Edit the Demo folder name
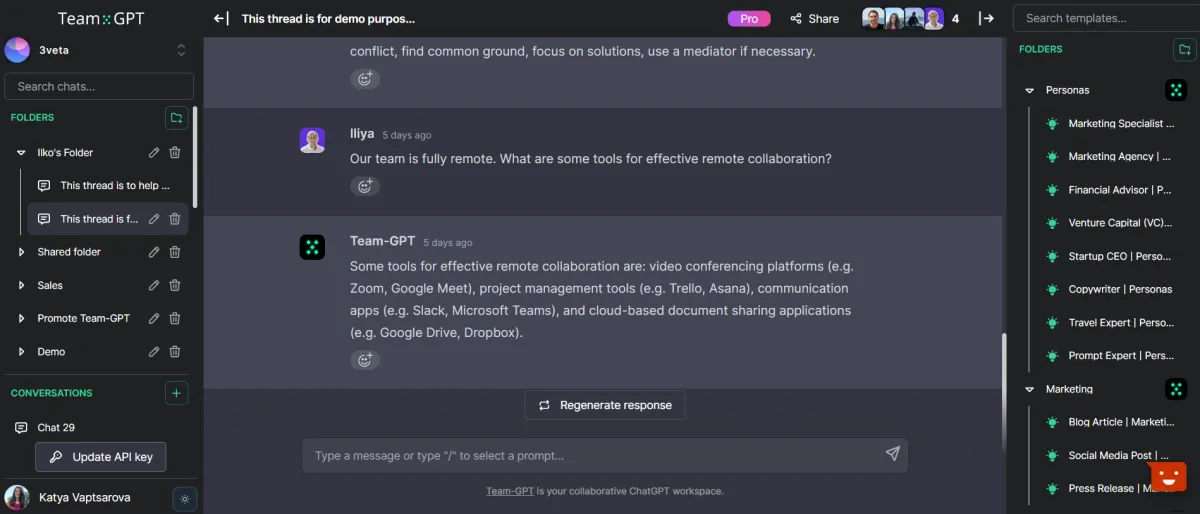The width and height of the screenshot is (1200, 514). 154,352
